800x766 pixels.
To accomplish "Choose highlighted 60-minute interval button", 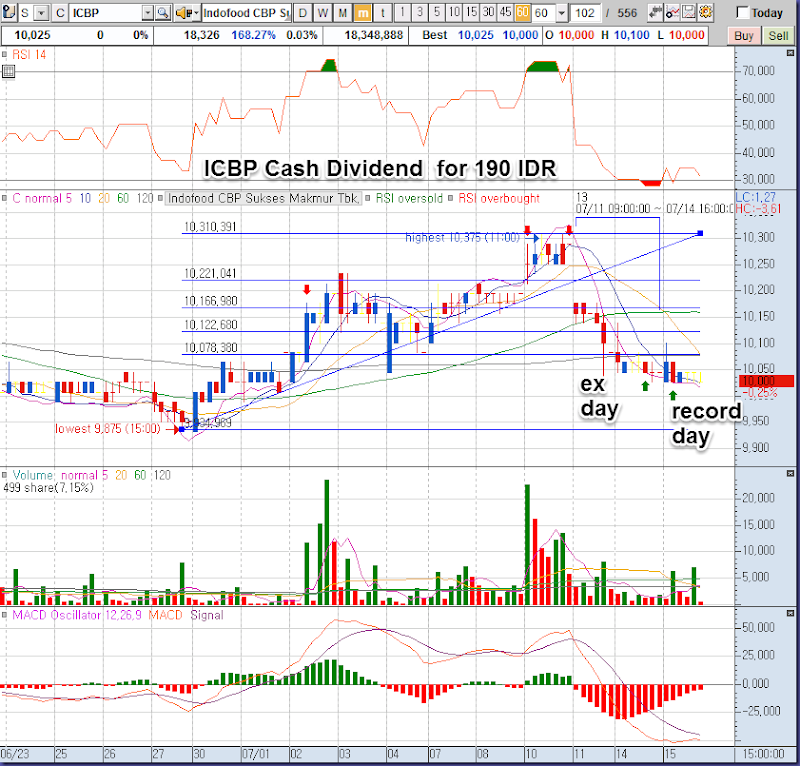I will click(522, 12).
